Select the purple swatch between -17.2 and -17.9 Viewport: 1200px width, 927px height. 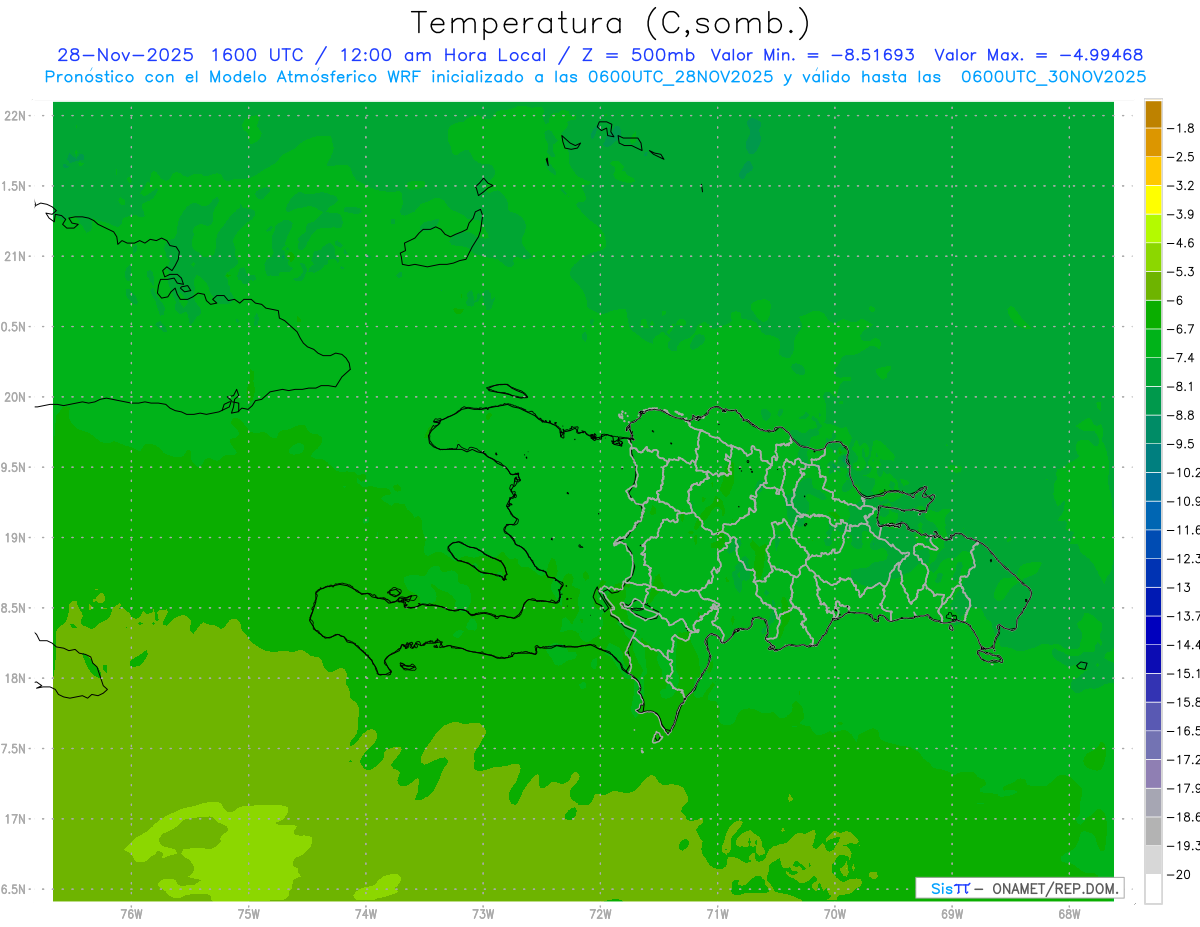pyautogui.click(x=1153, y=774)
